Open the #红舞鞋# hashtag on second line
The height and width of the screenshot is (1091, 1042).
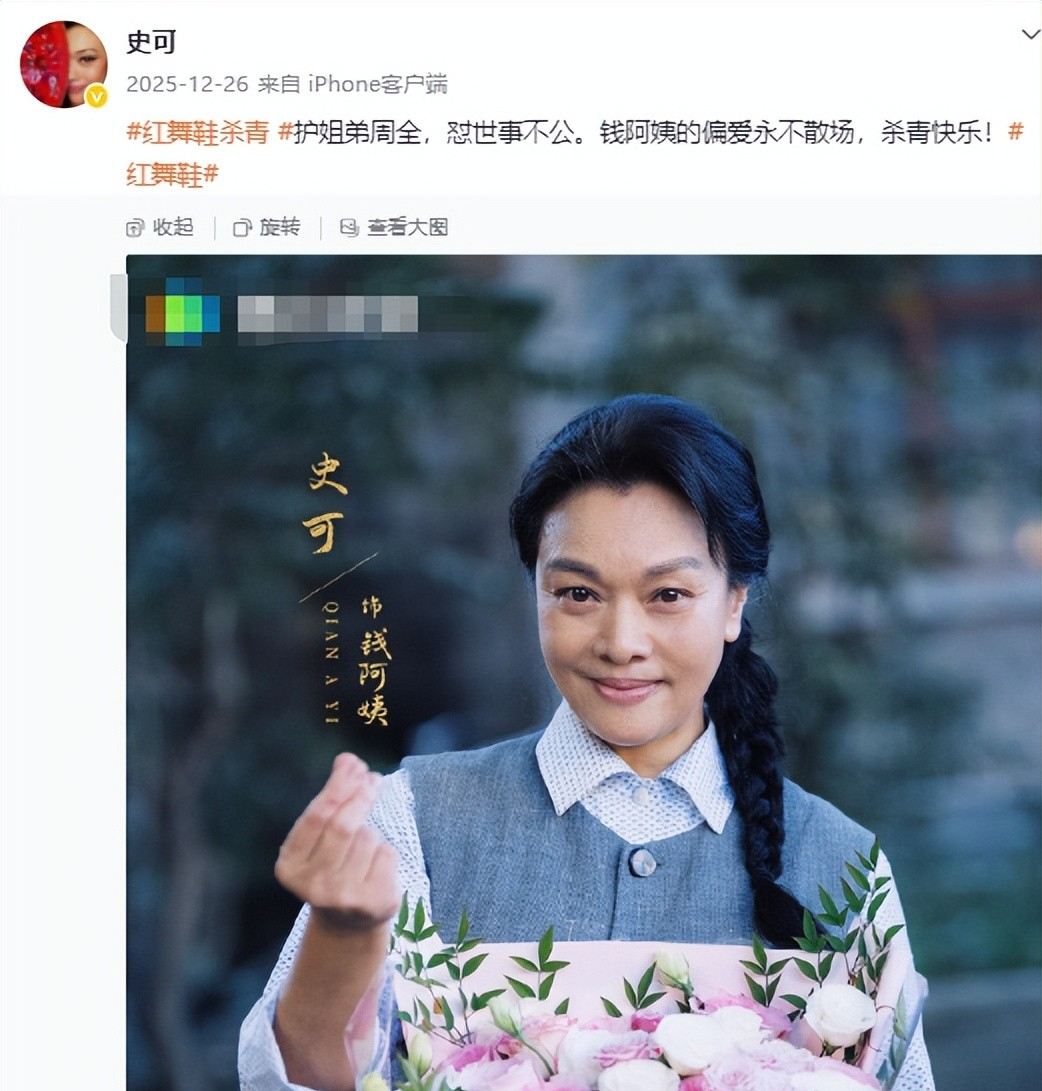point(172,174)
